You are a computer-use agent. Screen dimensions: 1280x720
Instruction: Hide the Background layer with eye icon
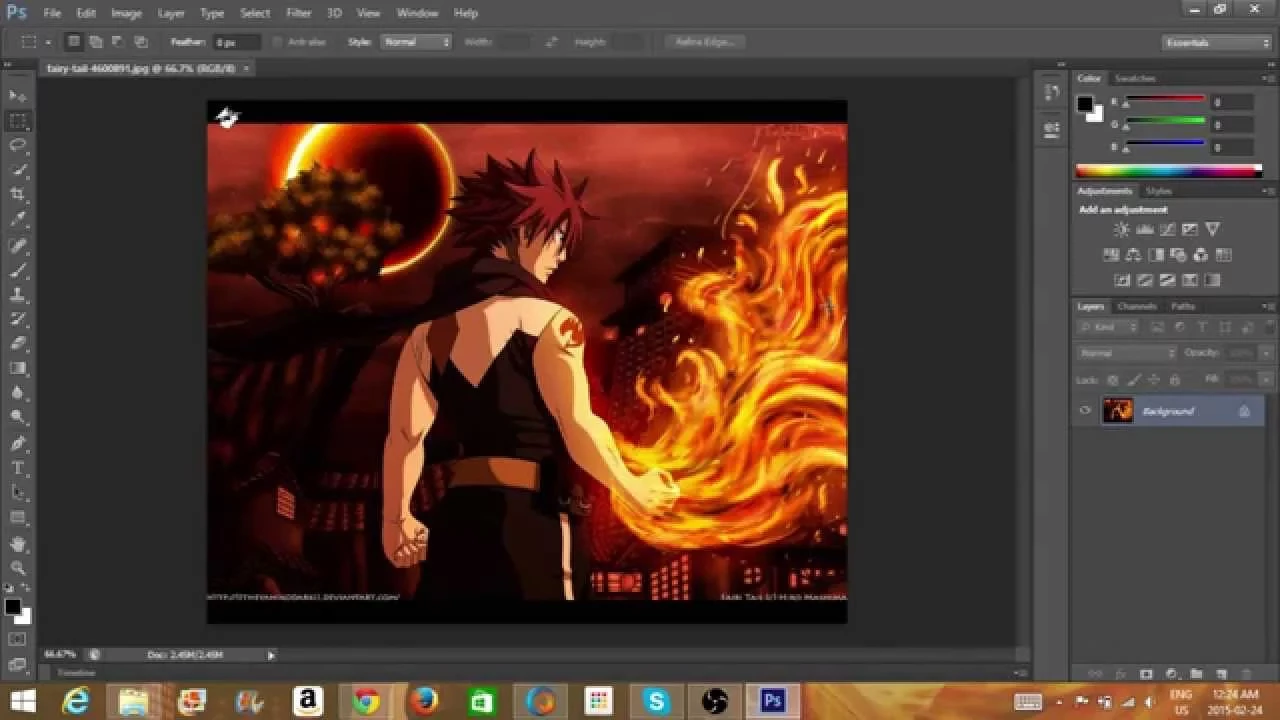[1086, 411]
